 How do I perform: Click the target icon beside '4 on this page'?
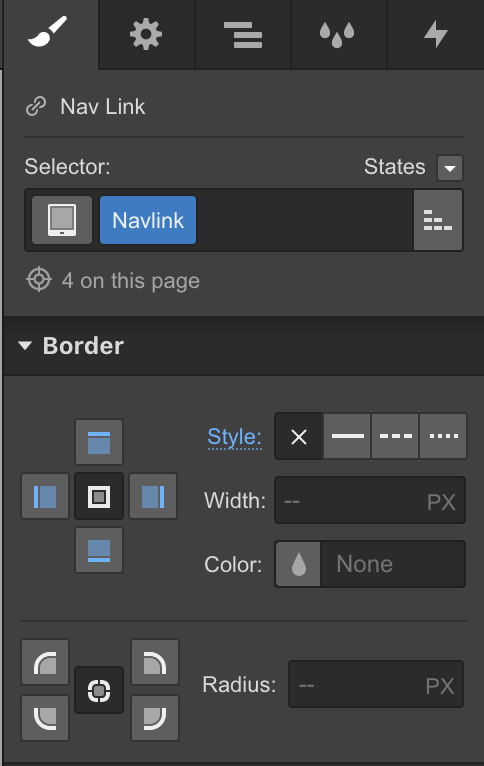39,280
